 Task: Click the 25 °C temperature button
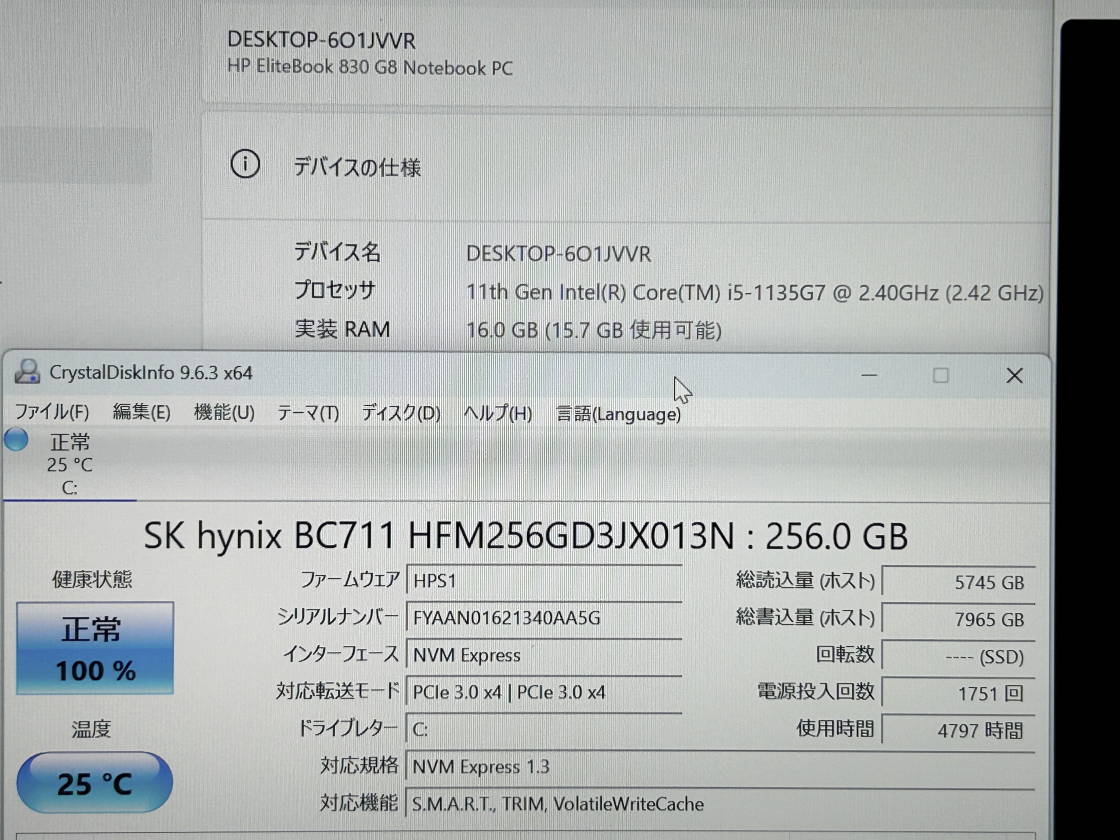pos(95,783)
